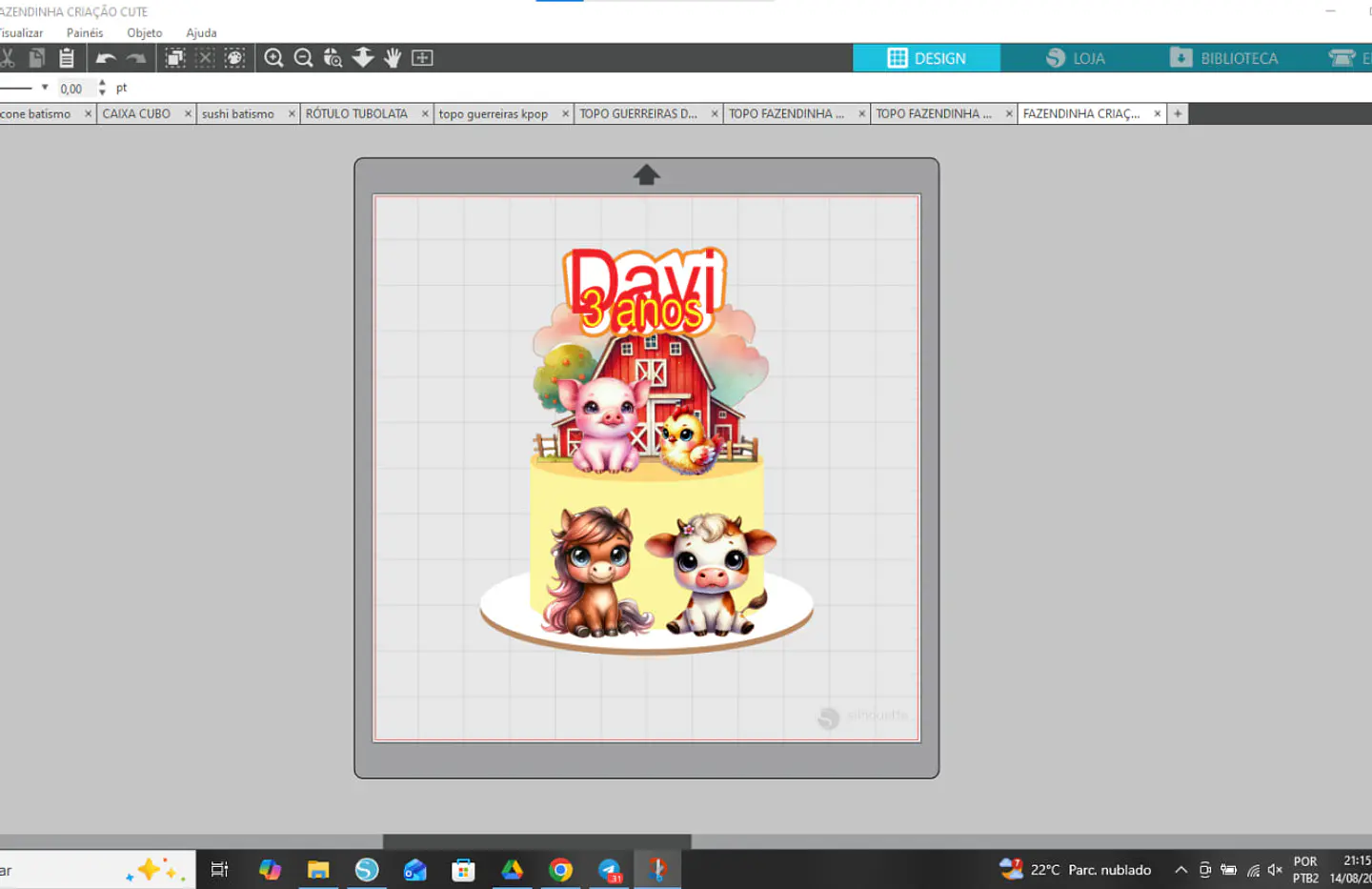Open Outlook from the taskbar
Viewport: 1372px width, 889px height.
[x=415, y=869]
